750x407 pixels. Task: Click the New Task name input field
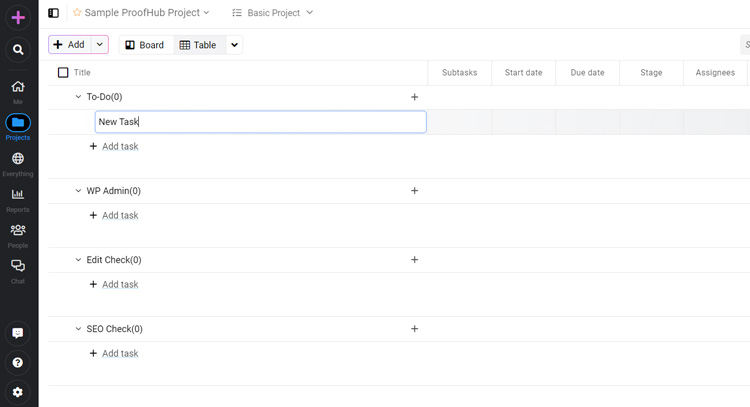(260, 122)
